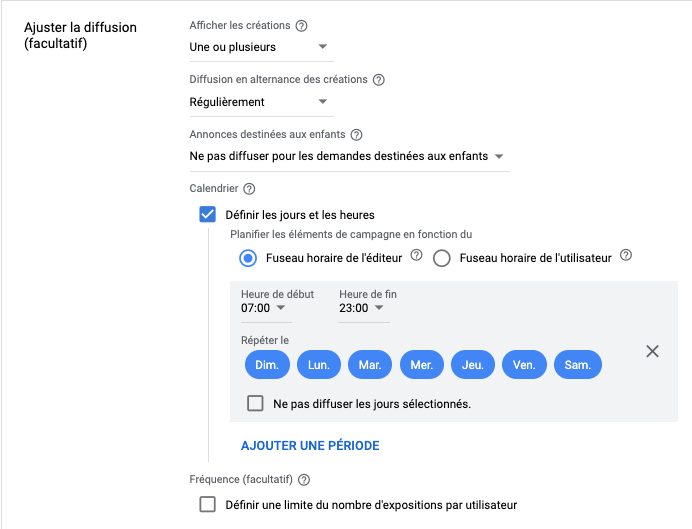Image resolution: width=692 pixels, height=529 pixels.
Task: Click AJOUTER UNE PÉRIODE link
Action: pos(310,446)
